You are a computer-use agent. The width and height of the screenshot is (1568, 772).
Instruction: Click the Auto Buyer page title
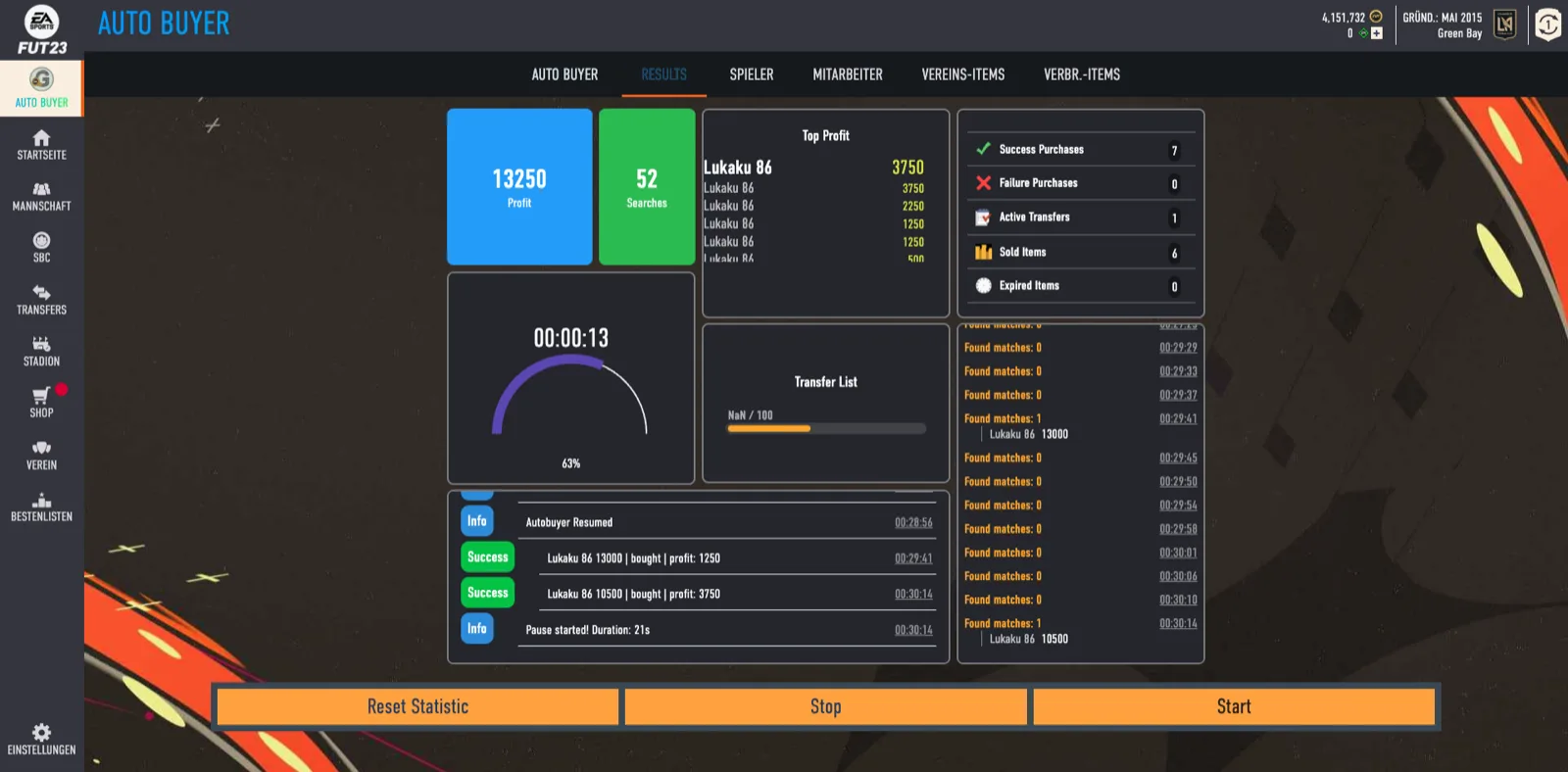tap(164, 24)
